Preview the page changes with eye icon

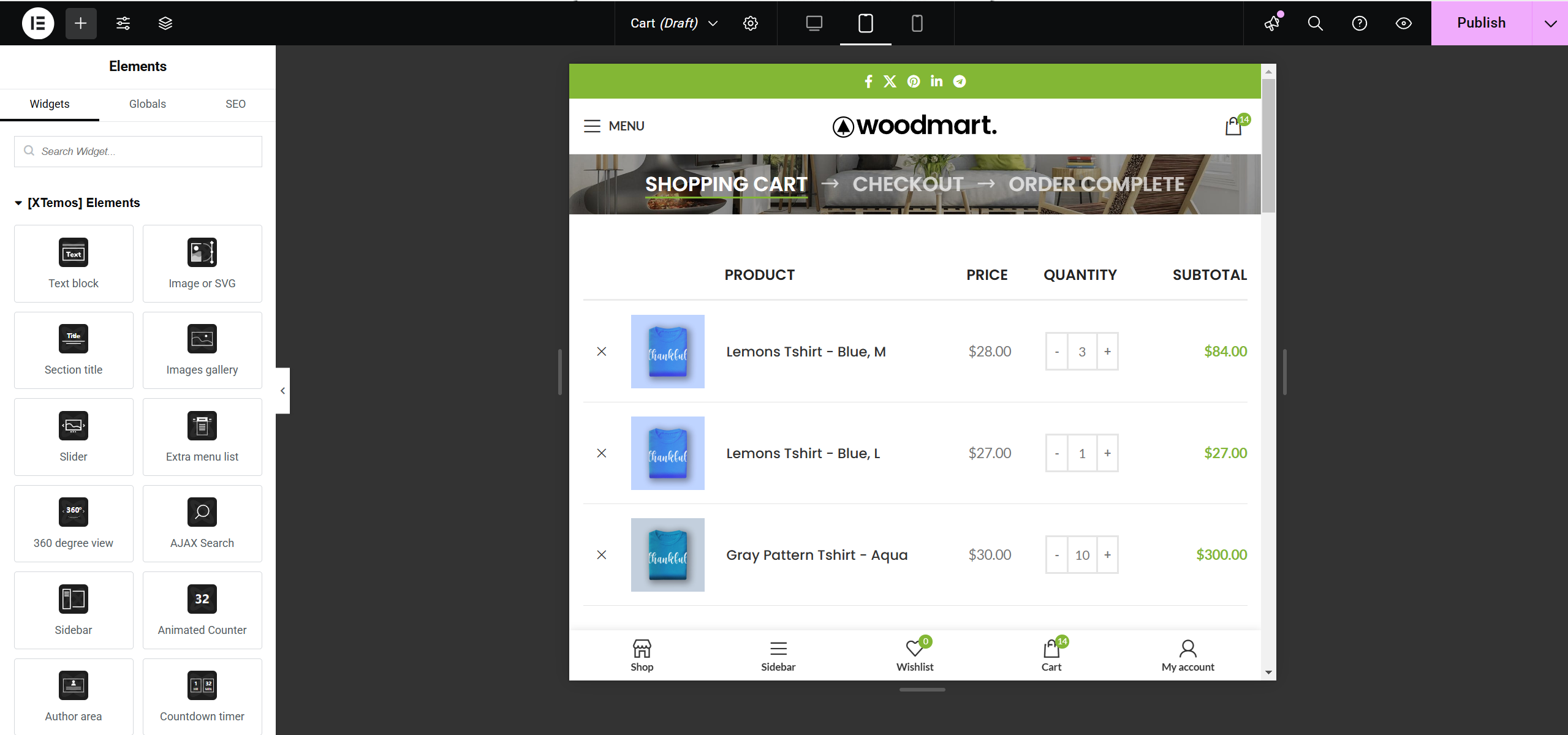(x=1403, y=23)
